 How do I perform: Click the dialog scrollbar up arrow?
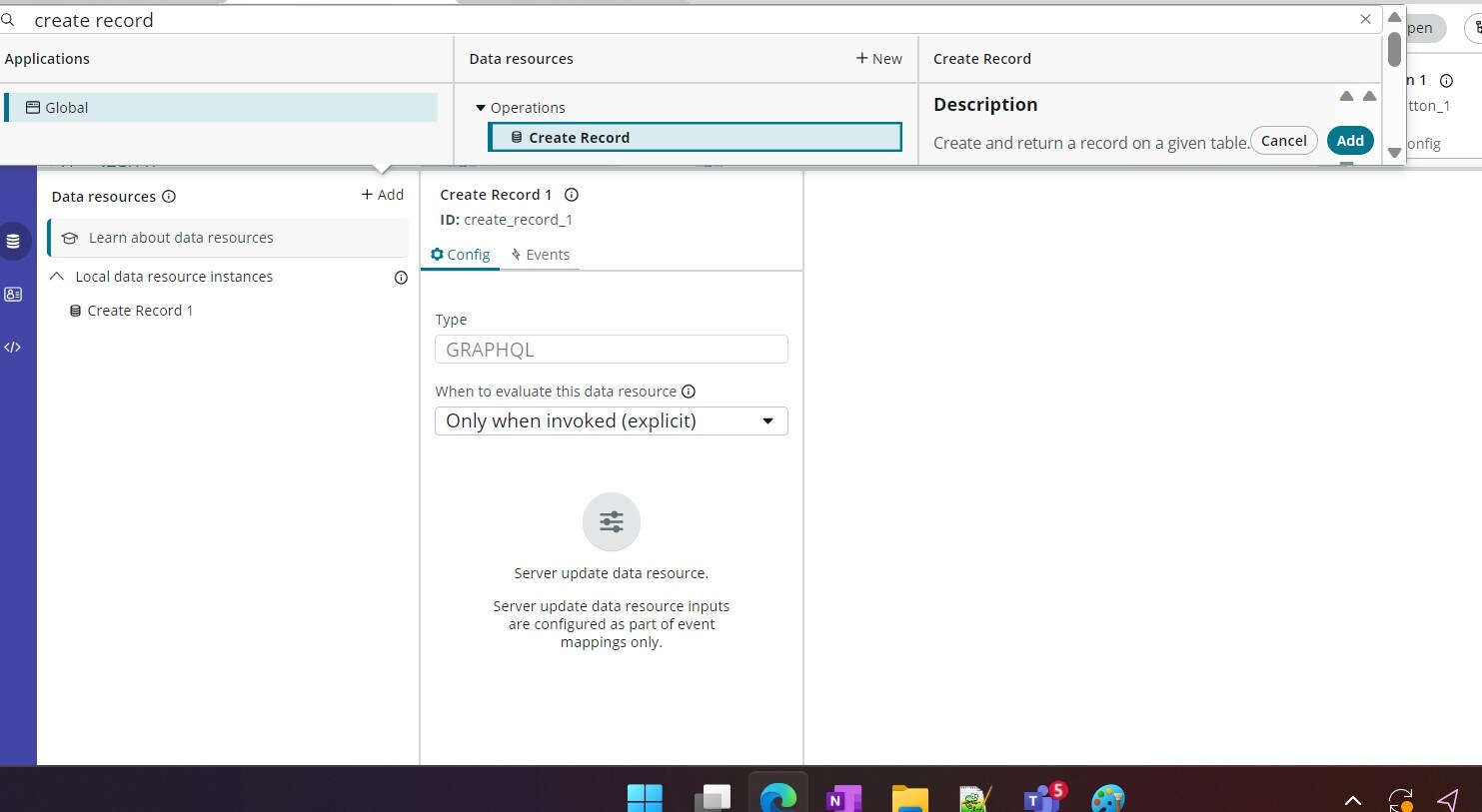tap(1394, 17)
